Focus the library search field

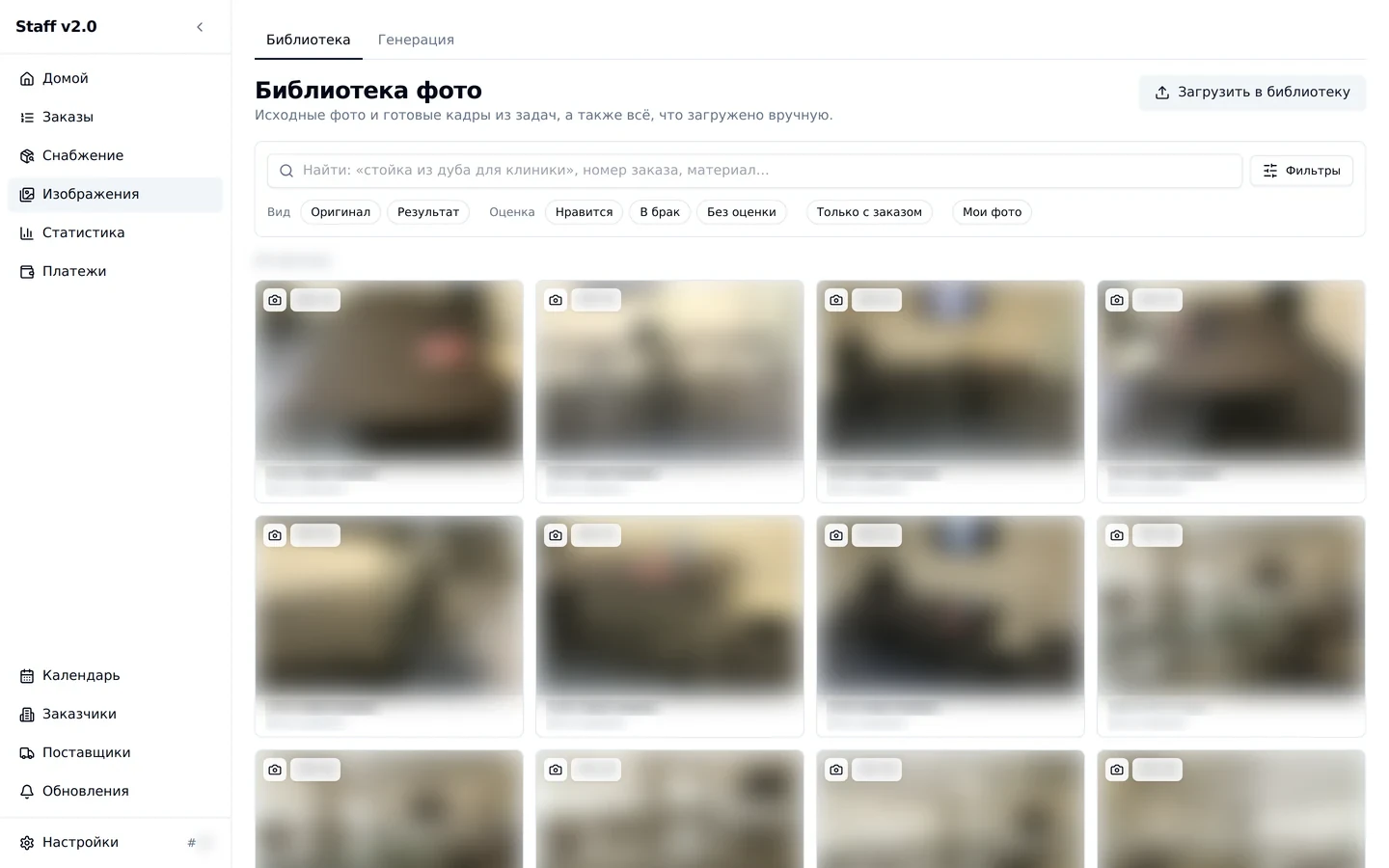[x=754, y=171]
